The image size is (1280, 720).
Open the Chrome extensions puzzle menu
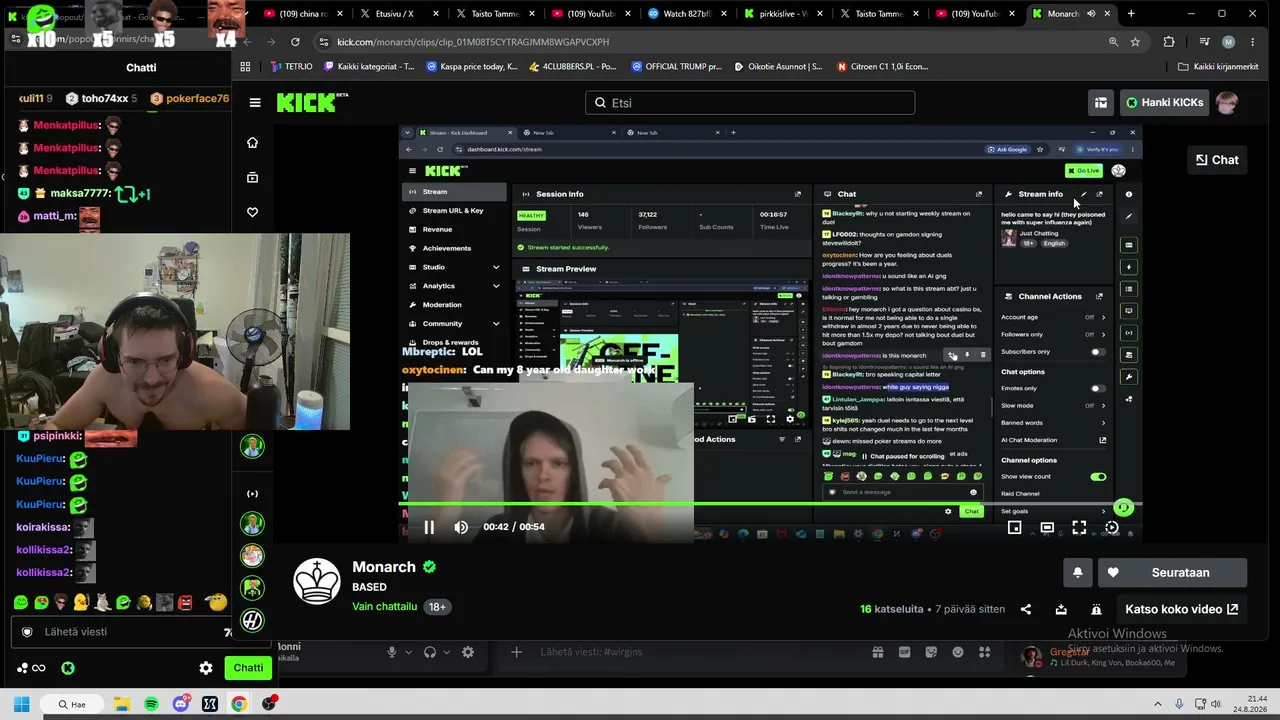1169,42
